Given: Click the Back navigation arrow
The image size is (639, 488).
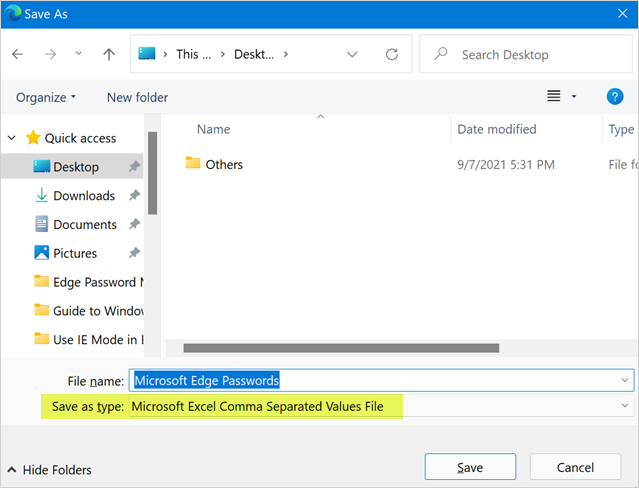Looking at the screenshot, I should tap(18, 54).
